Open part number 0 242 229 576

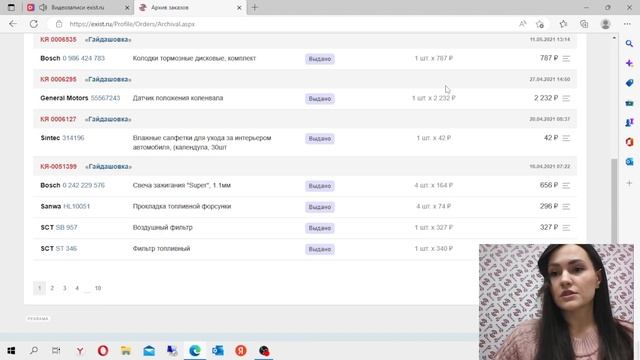[84, 185]
